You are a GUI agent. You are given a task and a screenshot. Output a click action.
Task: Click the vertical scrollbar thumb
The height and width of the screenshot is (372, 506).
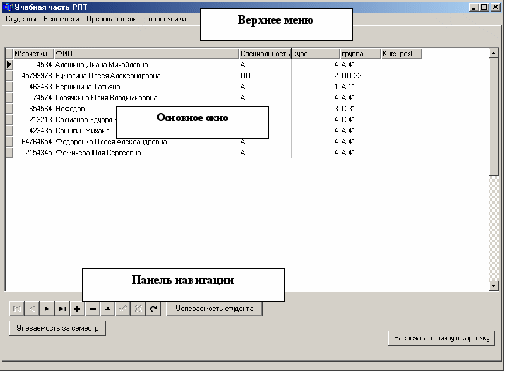tap(494, 117)
